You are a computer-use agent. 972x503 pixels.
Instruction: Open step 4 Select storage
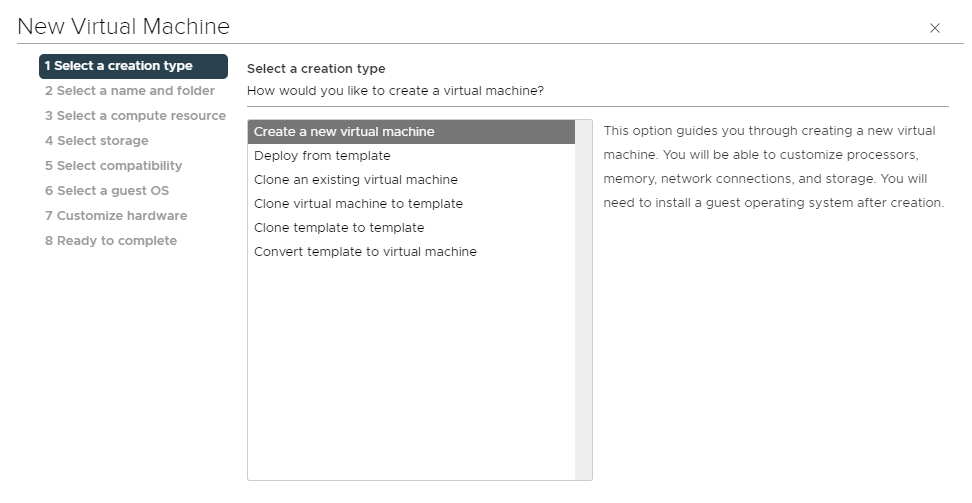(96, 141)
